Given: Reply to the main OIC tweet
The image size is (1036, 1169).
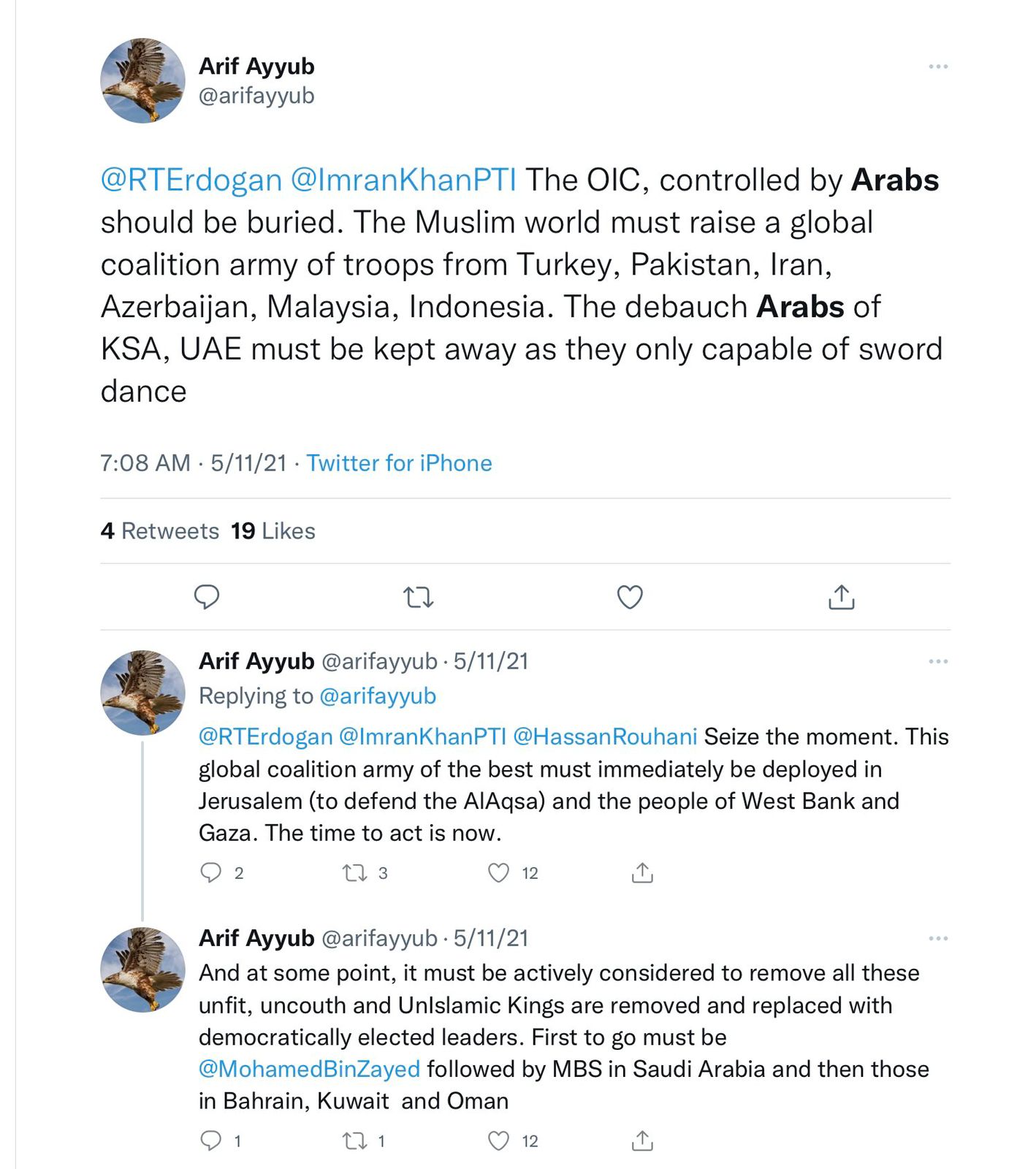Looking at the screenshot, I should tap(207, 597).
